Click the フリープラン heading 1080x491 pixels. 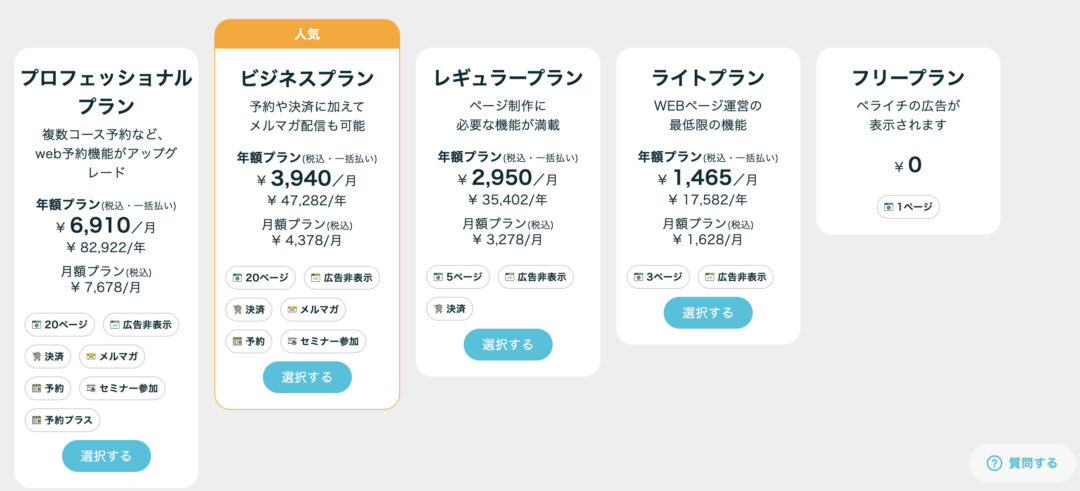coord(908,78)
